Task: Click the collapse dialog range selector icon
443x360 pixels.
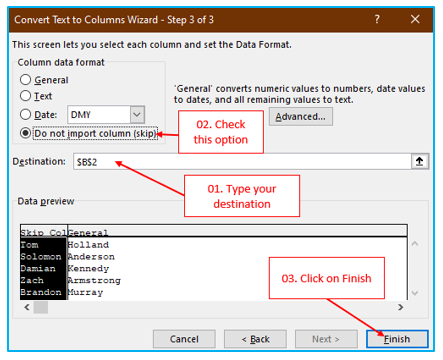Action: [420, 162]
